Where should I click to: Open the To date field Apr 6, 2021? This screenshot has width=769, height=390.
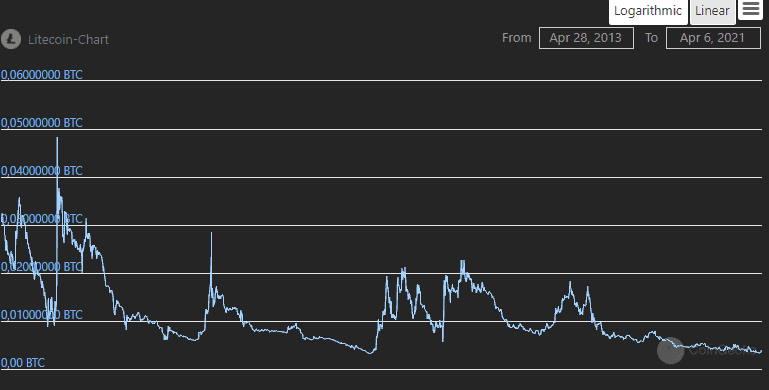(x=713, y=38)
